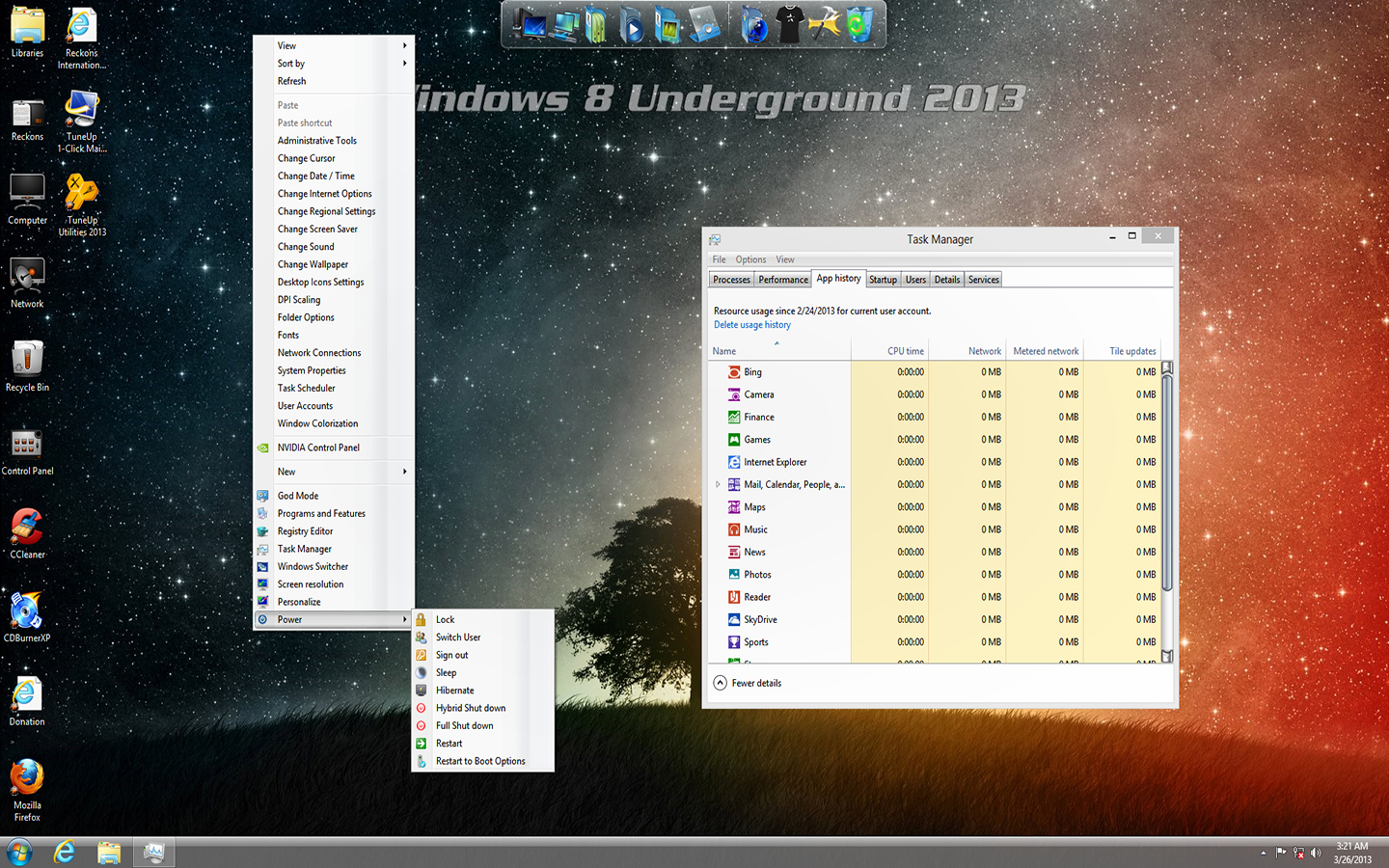Expand the Sort by submenu
1389x868 pixels.
tap(334, 64)
